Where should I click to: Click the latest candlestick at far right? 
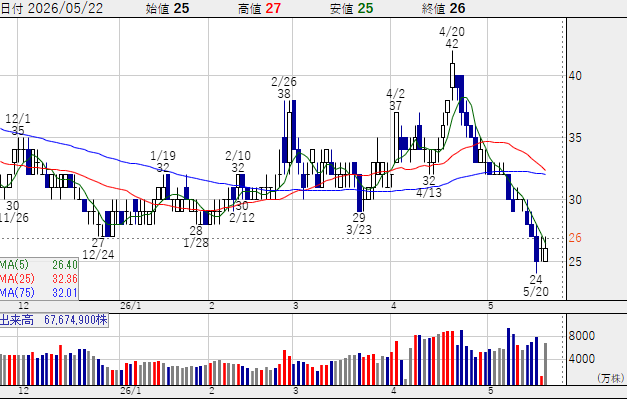545,255
